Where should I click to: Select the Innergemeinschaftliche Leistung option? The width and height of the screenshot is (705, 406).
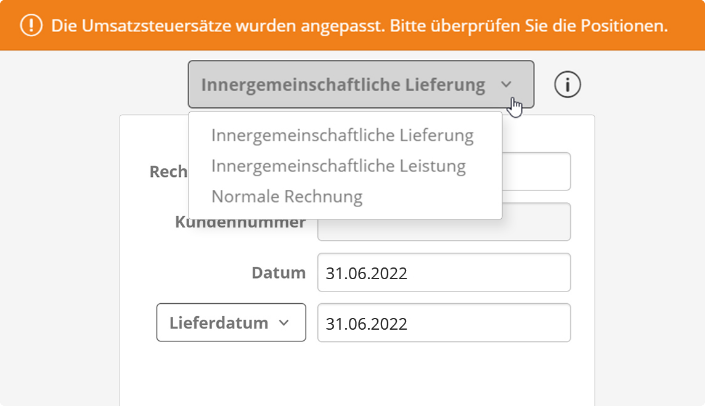[x=338, y=166]
